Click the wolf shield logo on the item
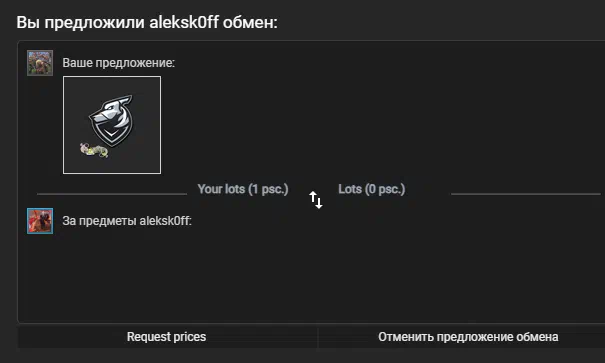Viewport: 605px width, 363px height. pyautogui.click(x=112, y=120)
